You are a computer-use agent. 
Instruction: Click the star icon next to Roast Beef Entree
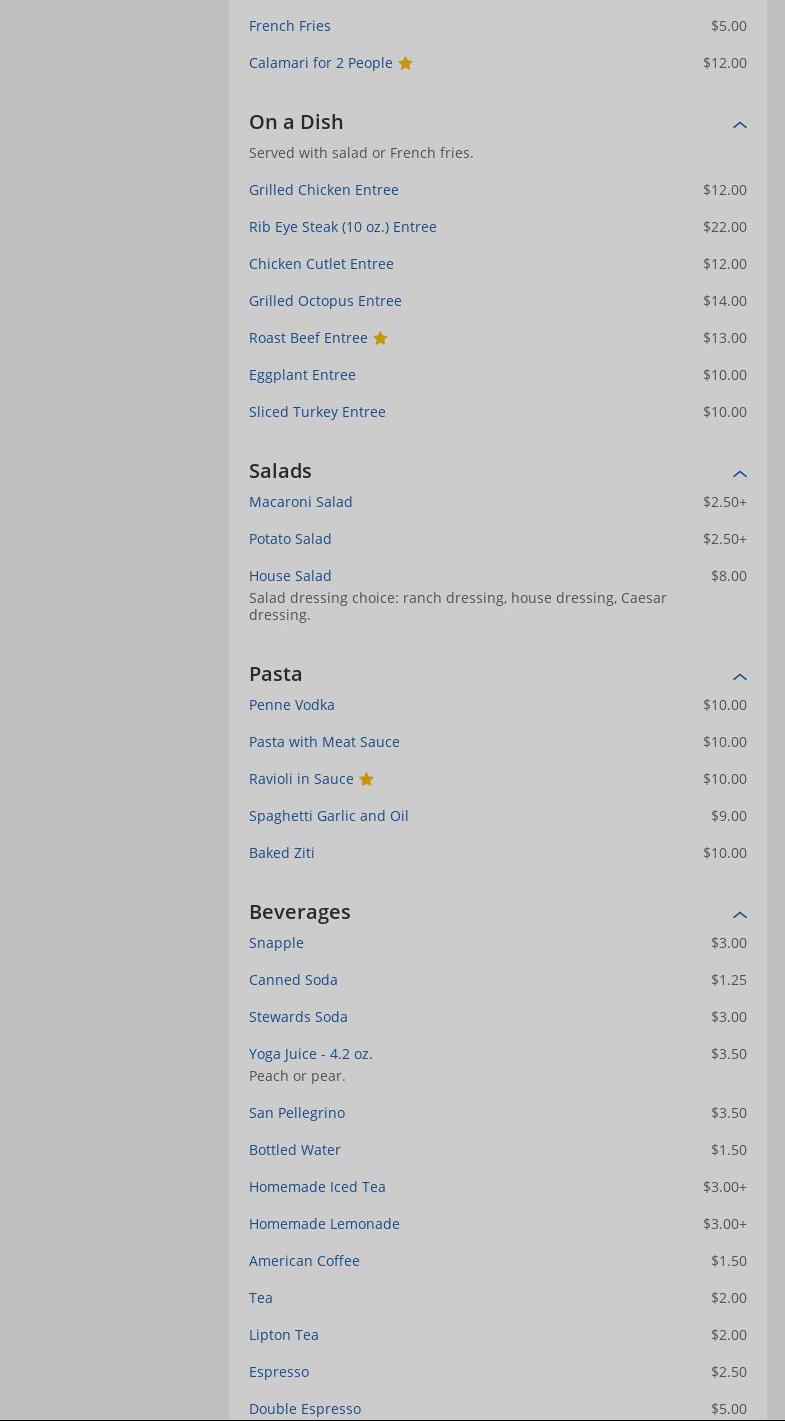[380, 338]
